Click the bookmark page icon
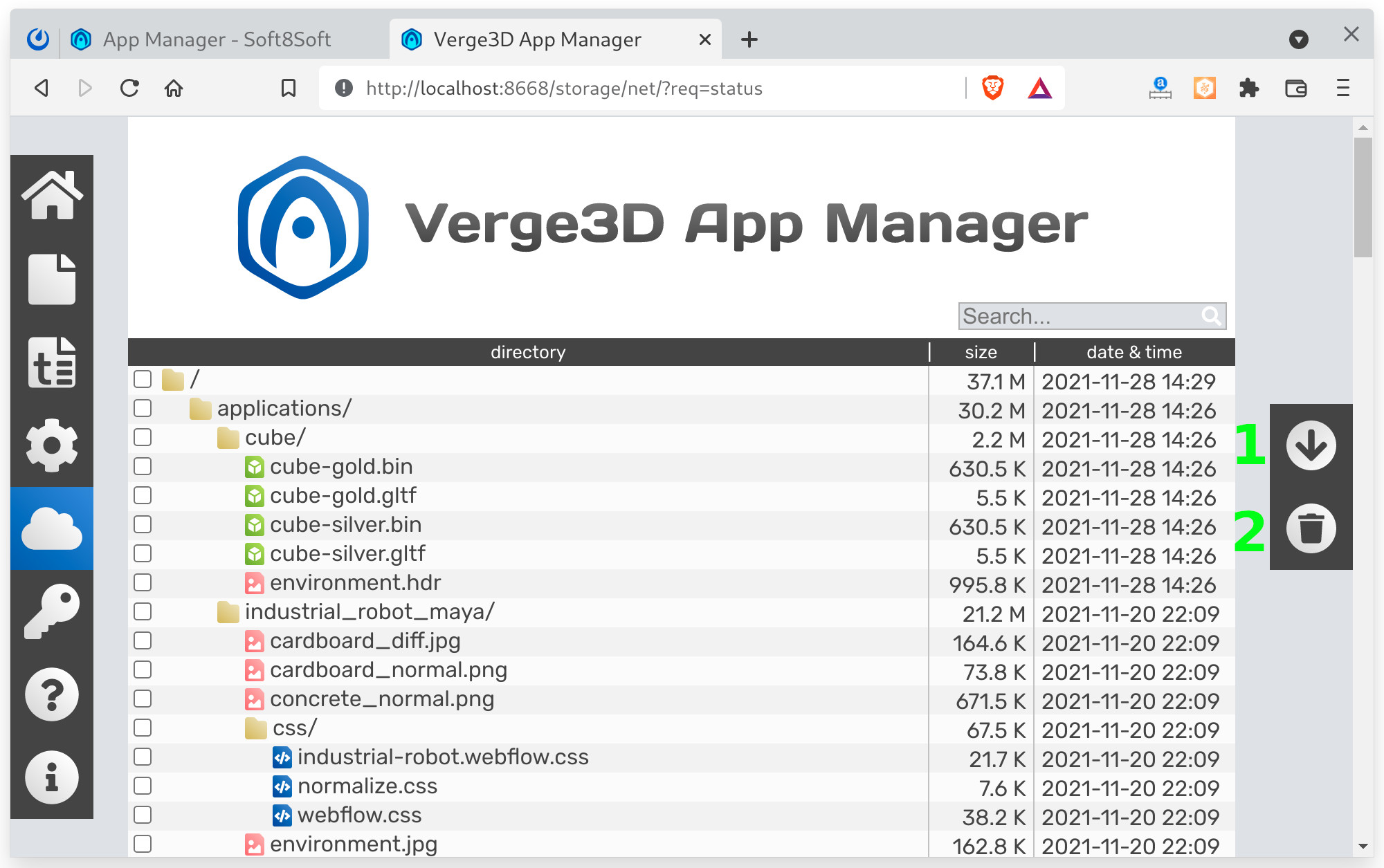Screen dimensions: 1384x868 [289, 88]
